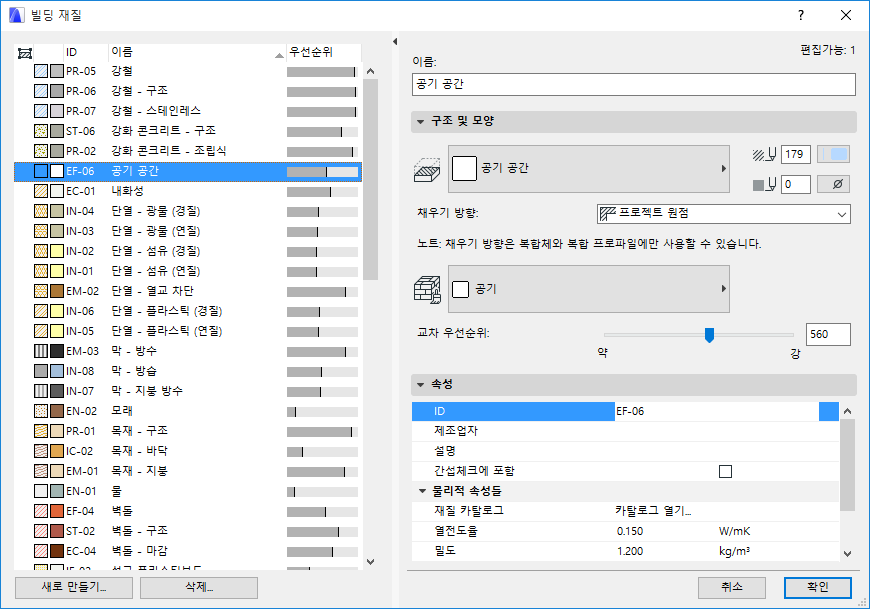Open the 공기 공간 cut fill selector

pos(589,169)
